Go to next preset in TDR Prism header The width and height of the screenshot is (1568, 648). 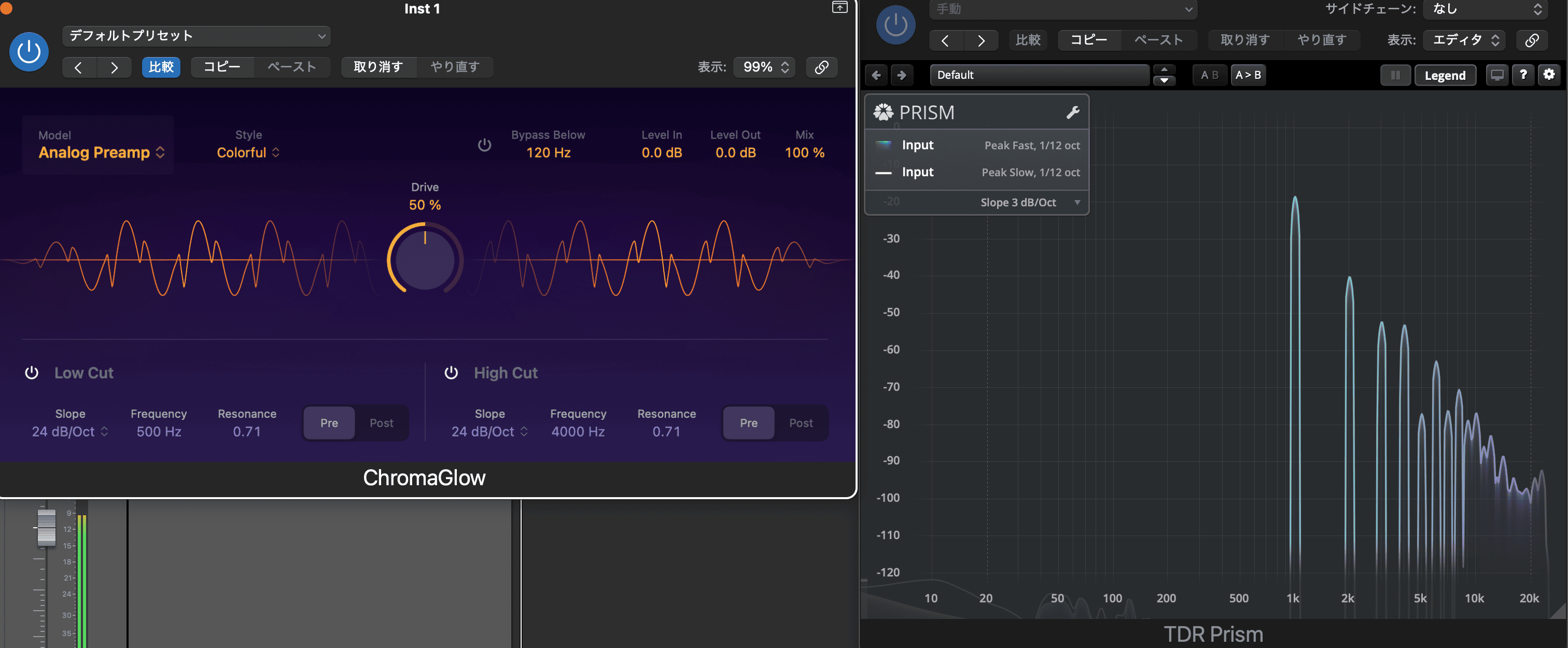click(981, 40)
